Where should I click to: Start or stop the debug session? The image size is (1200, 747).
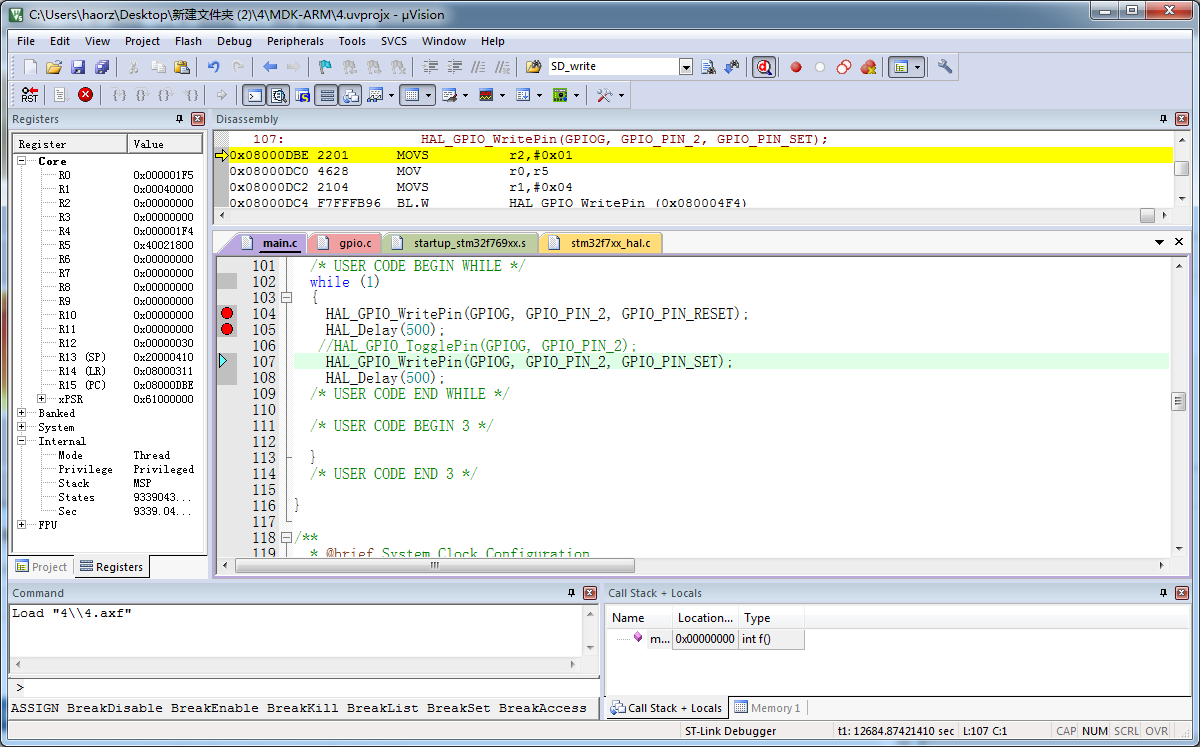(764, 67)
